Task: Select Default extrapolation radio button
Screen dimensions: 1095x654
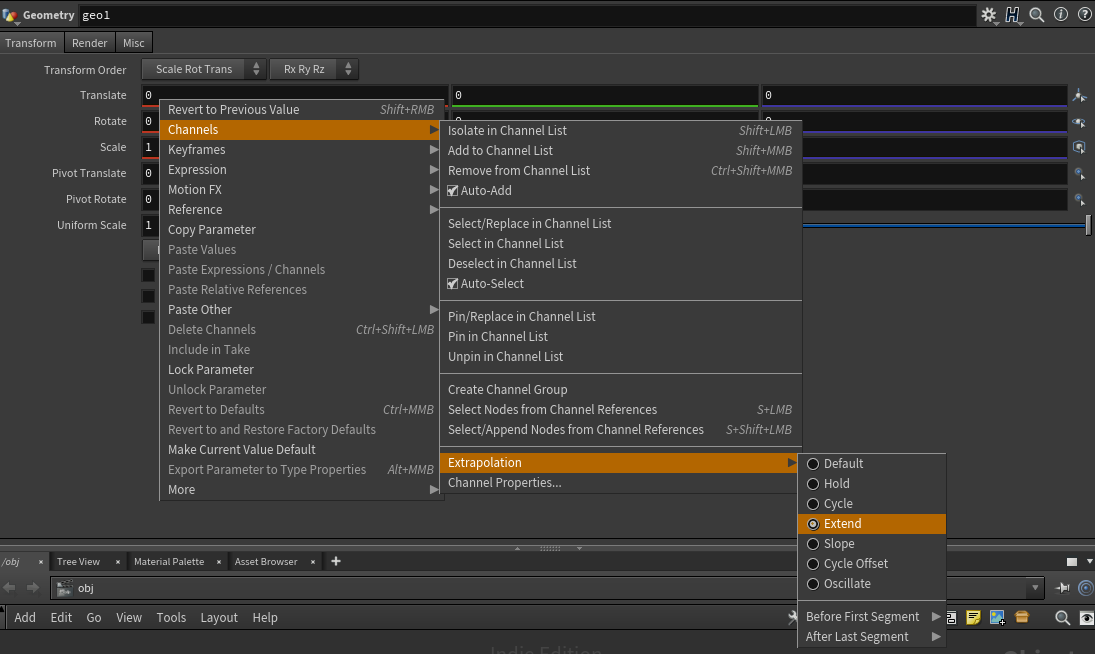Action: click(813, 464)
